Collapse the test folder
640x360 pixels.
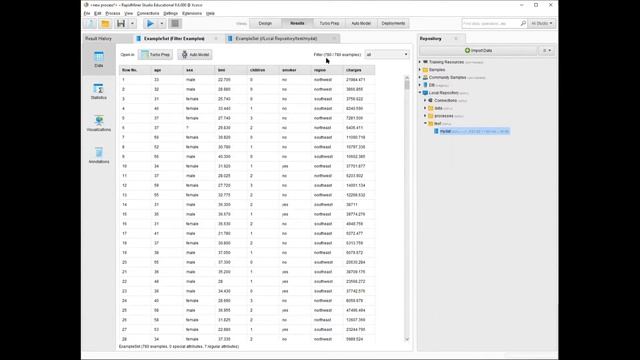(425, 123)
